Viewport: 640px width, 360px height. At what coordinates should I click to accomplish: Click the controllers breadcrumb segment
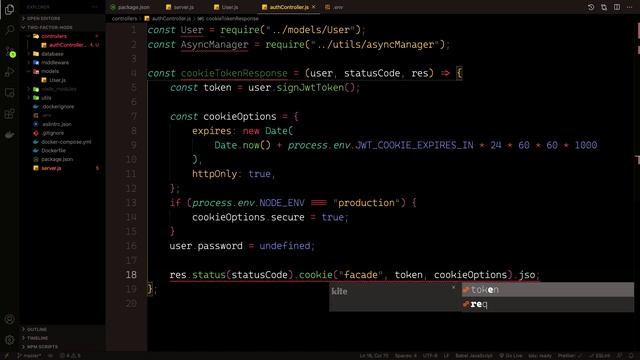pyautogui.click(x=124, y=18)
